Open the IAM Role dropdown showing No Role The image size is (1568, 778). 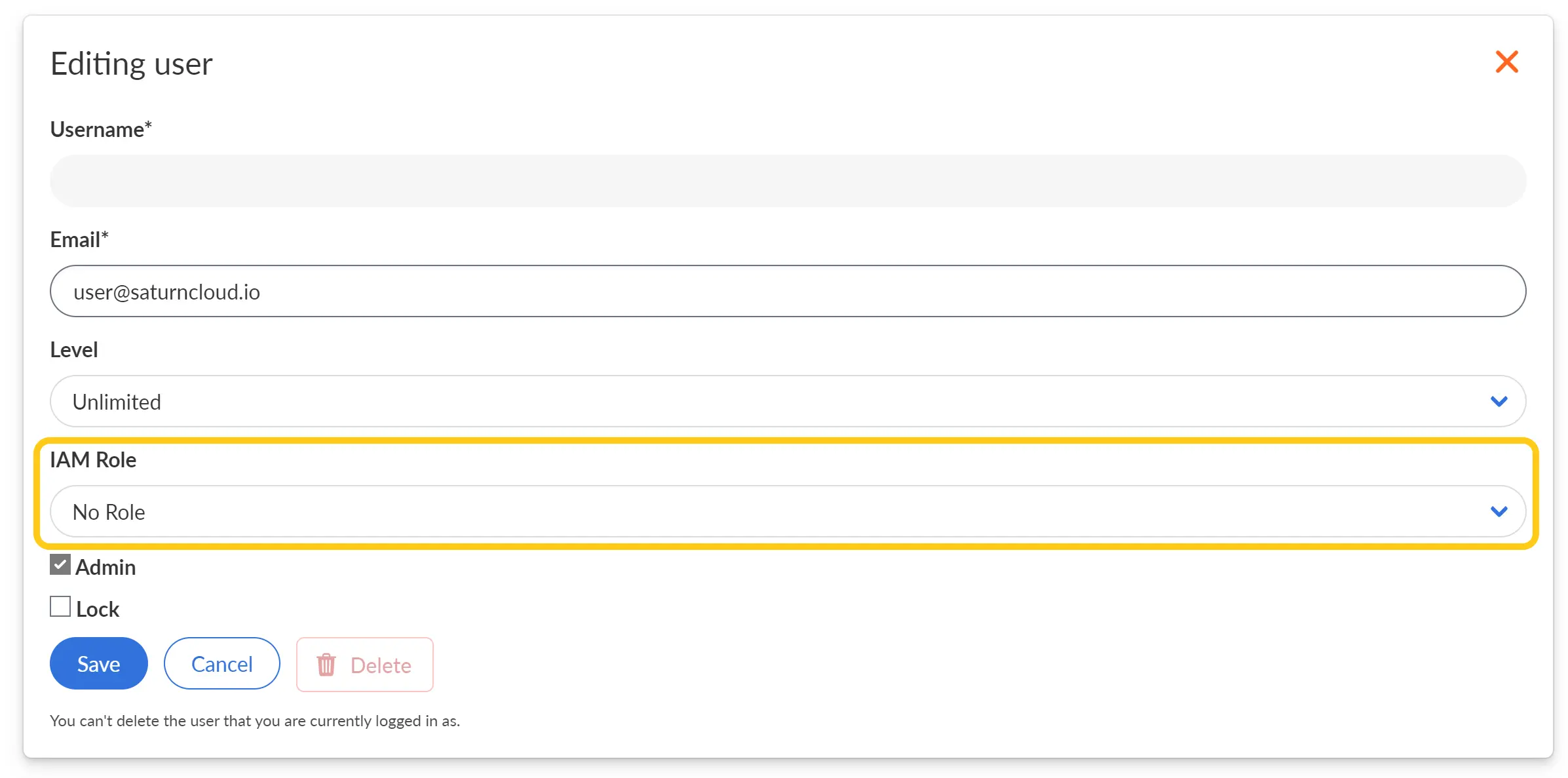tap(786, 511)
